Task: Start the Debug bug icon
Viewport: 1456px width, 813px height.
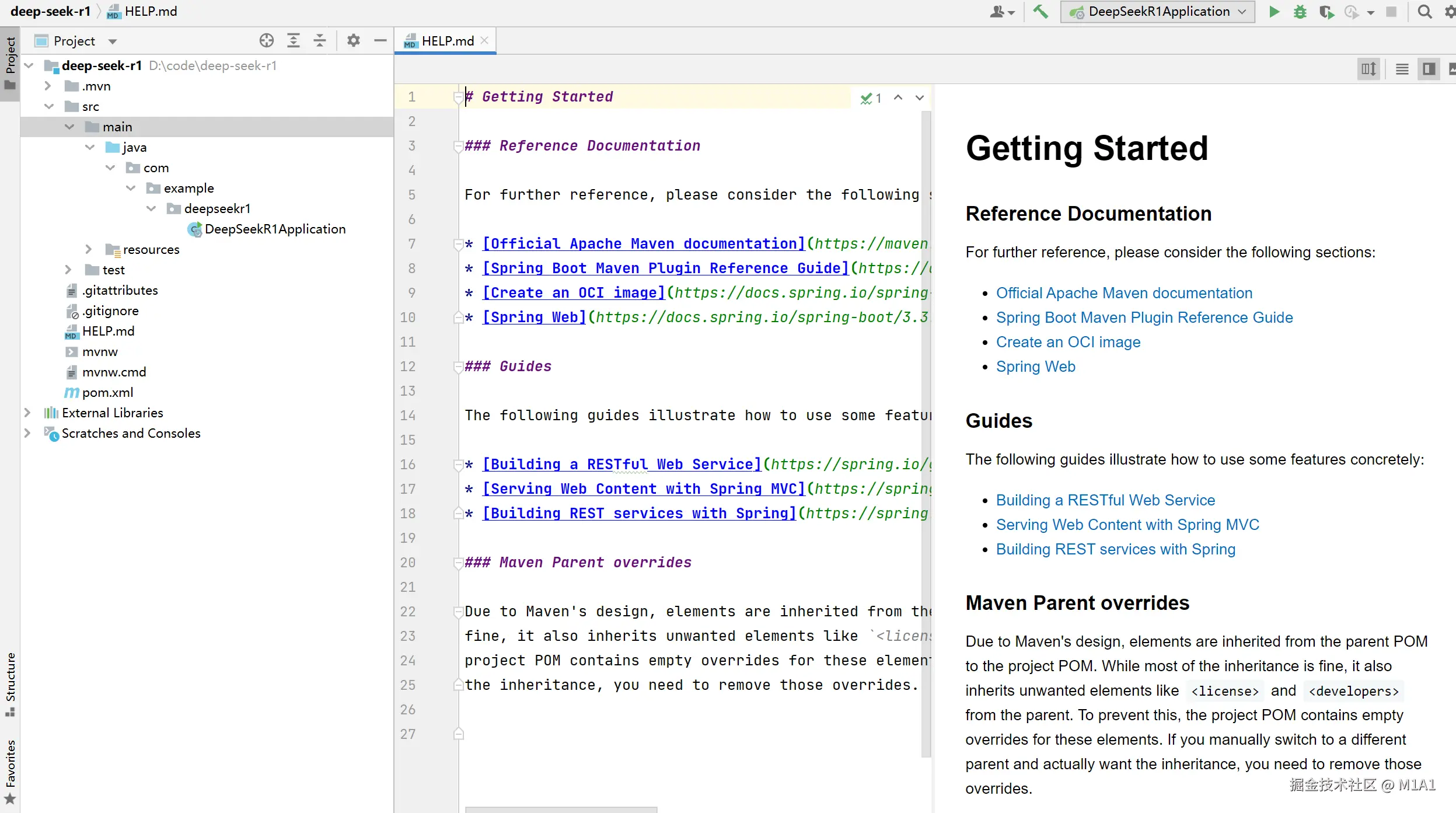Action: [x=1300, y=12]
